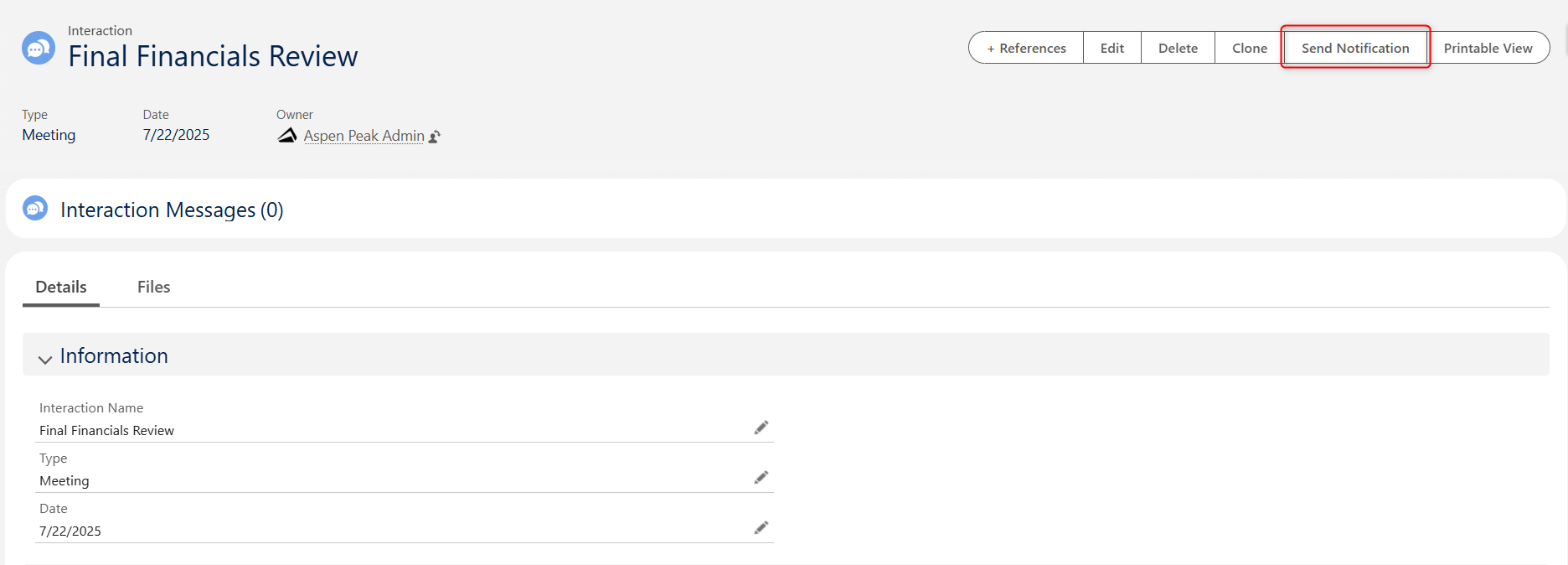Viewport: 1568px width, 565px height.
Task: Click the Final Financials Review name field value
Action: [106, 431]
